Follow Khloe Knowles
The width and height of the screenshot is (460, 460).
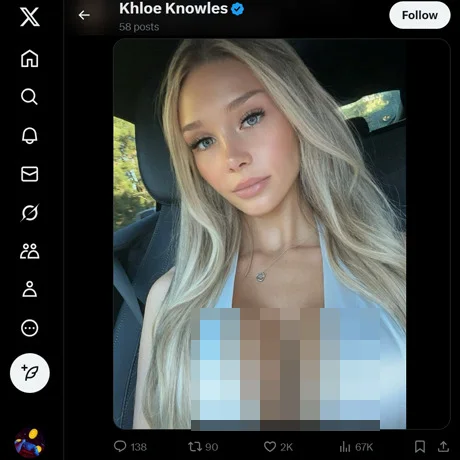point(420,15)
